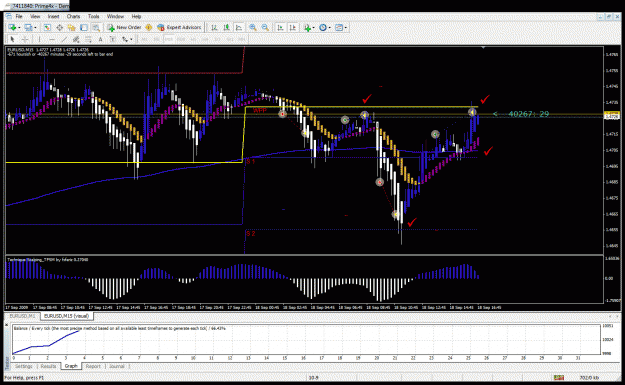Expand the Arrows objects dropdown arrow

coord(131,39)
